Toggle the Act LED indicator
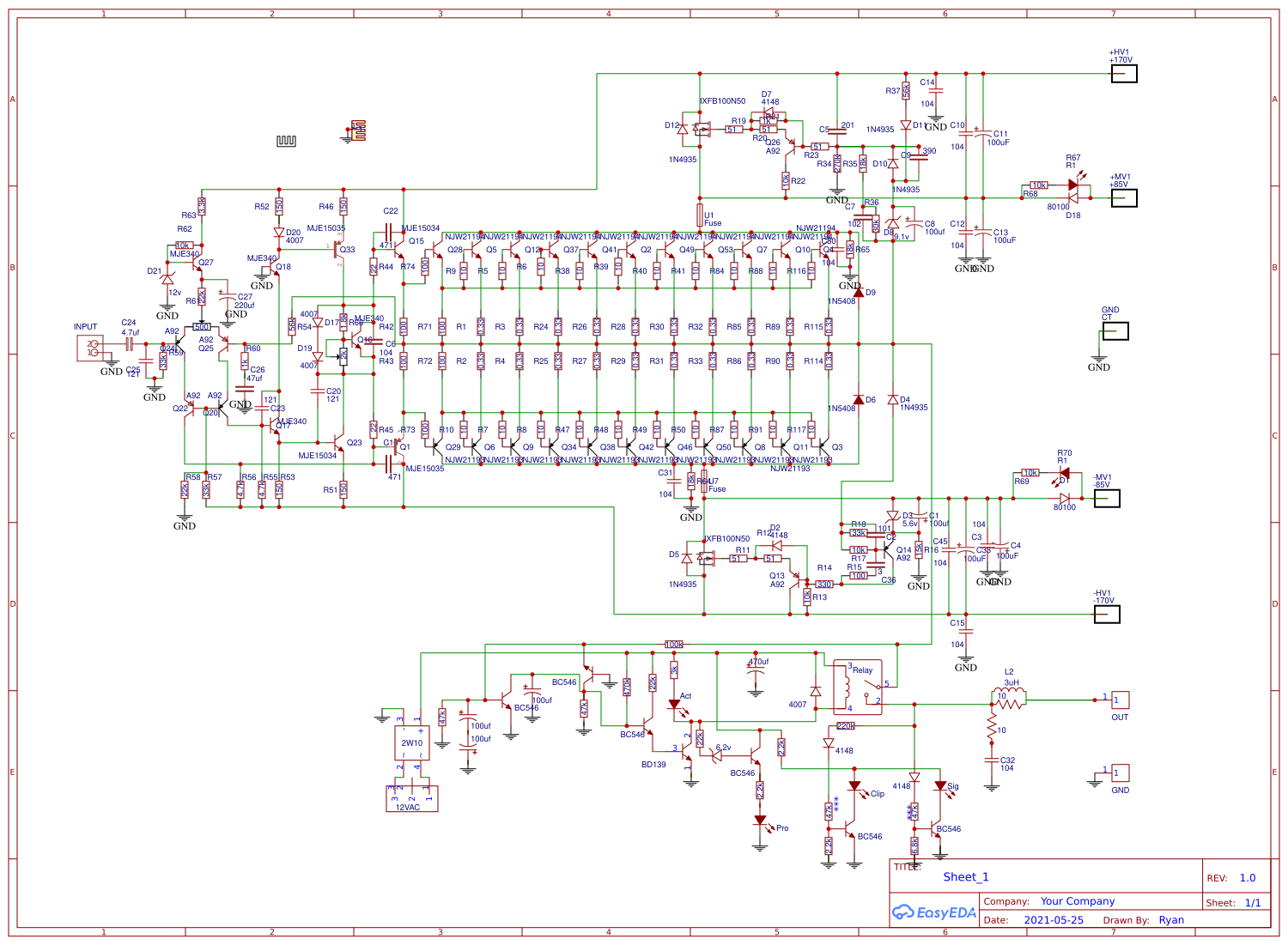 (x=676, y=704)
